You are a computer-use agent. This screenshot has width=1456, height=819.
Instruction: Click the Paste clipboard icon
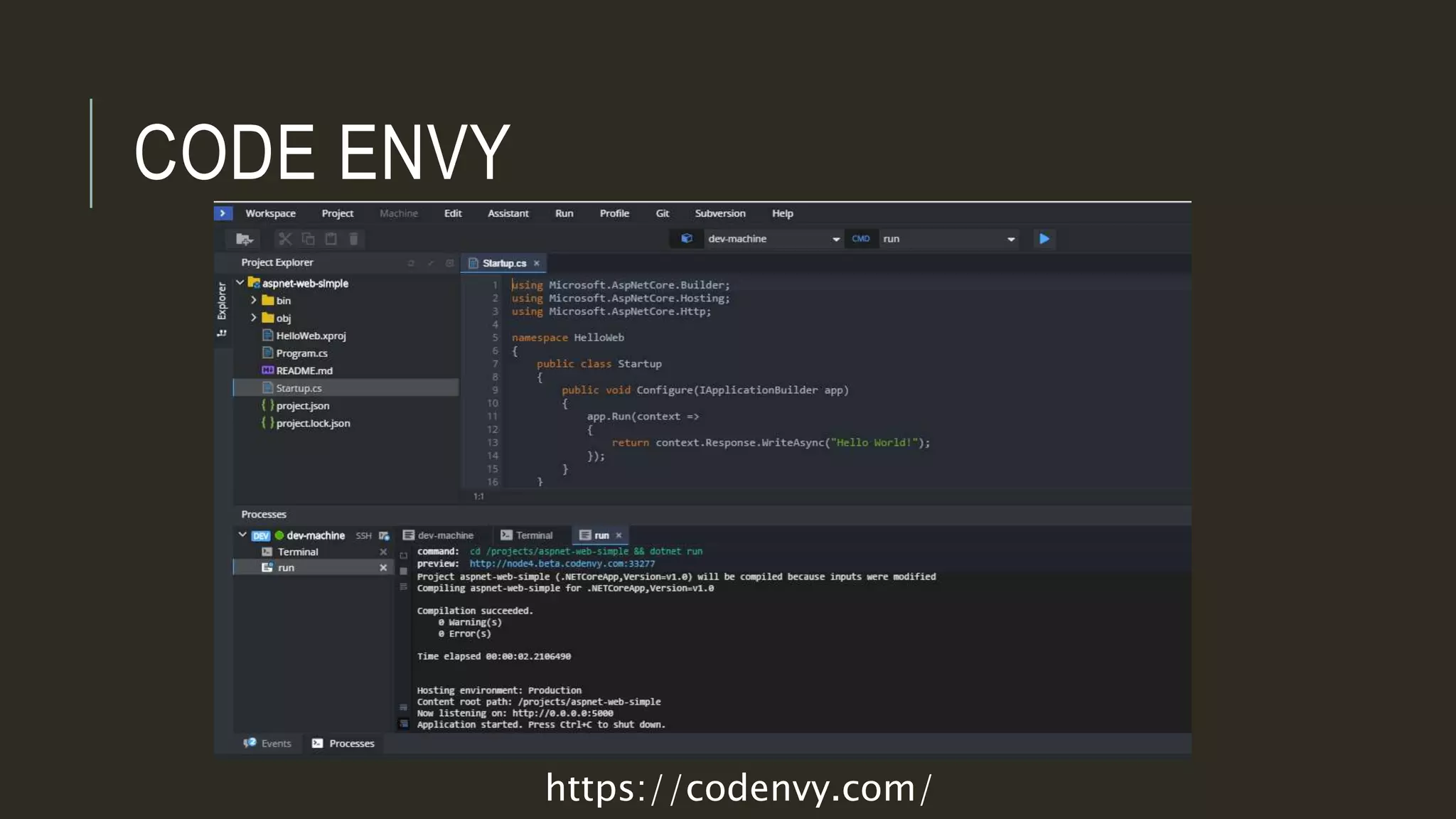[x=331, y=239]
